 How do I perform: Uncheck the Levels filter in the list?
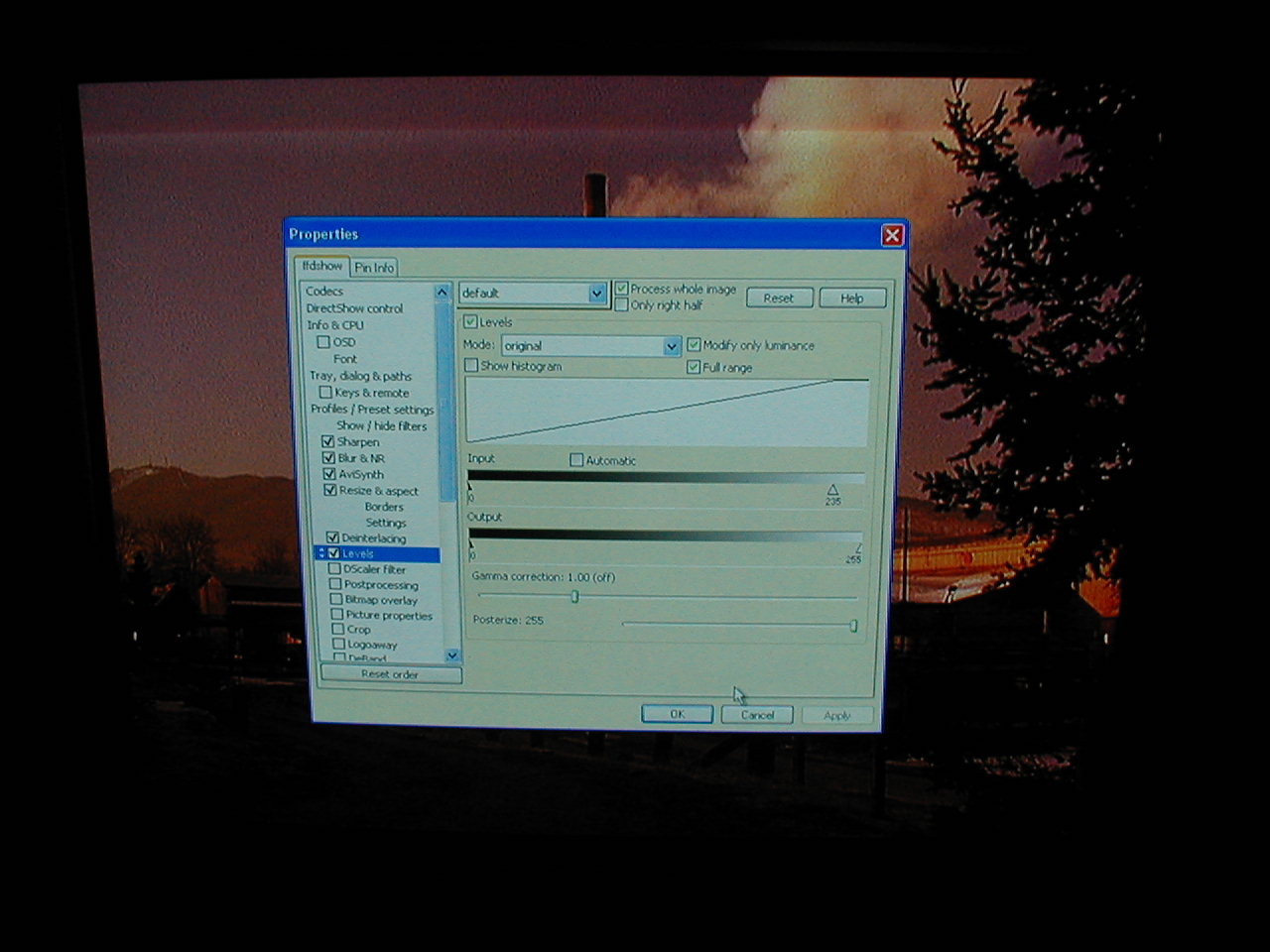[x=334, y=553]
